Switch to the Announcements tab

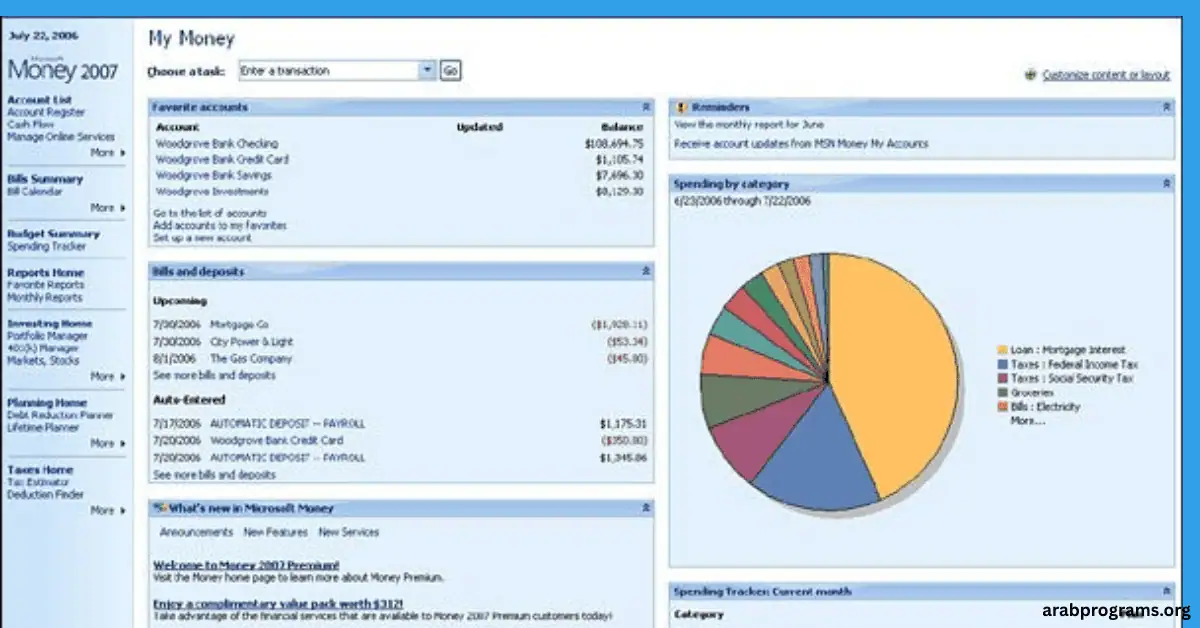196,532
